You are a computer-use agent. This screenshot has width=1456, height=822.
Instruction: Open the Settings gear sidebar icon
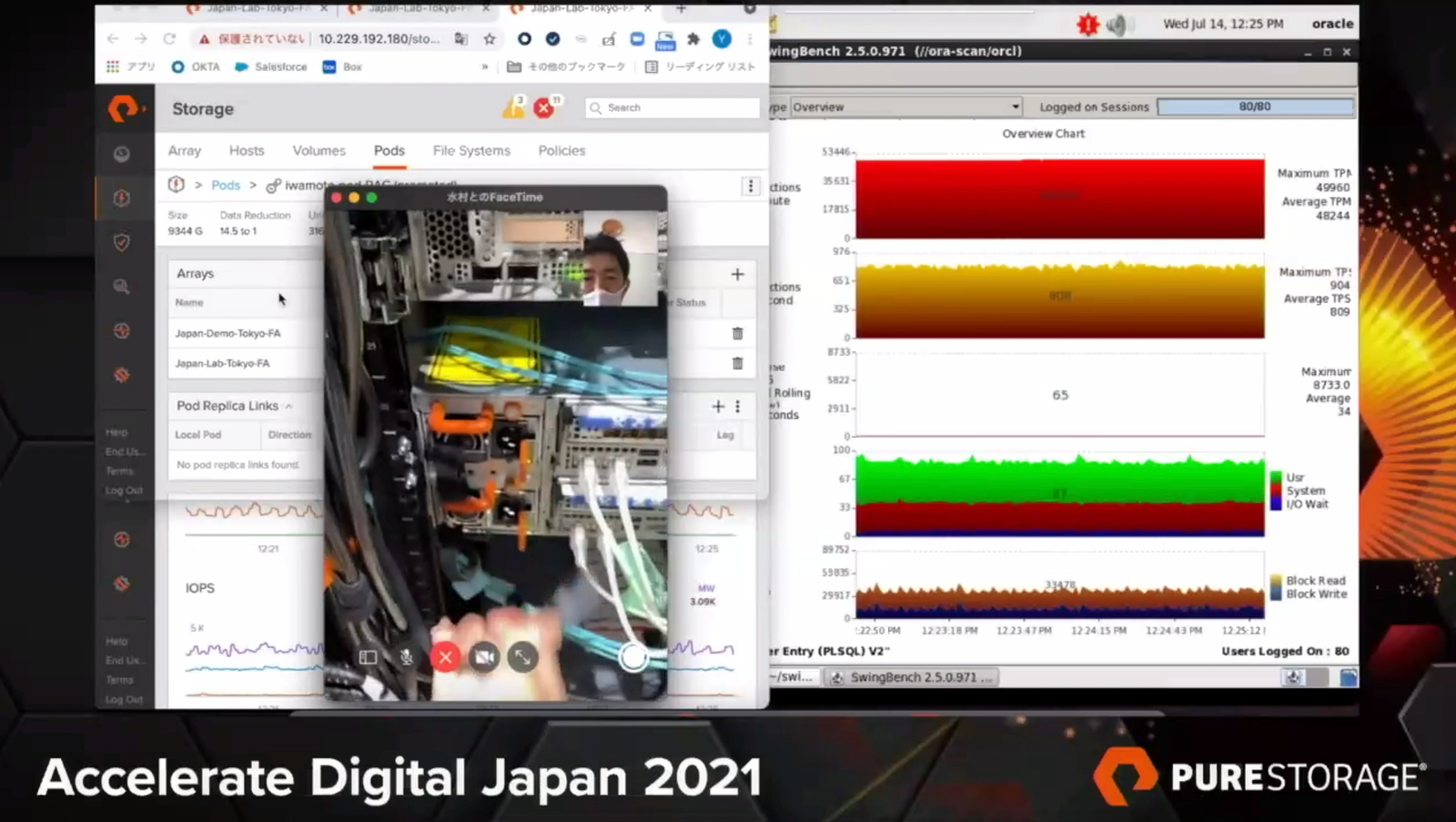[122, 375]
